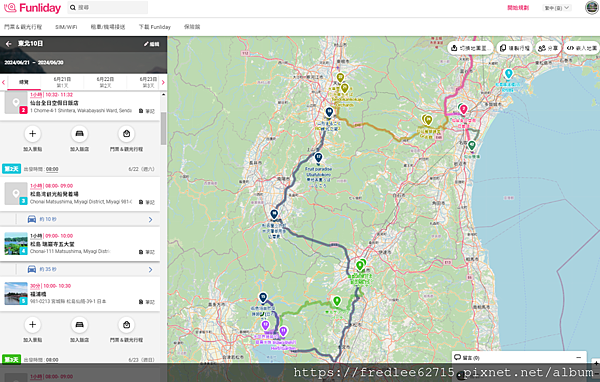Open the user profile avatar
Viewport: 600px width, 382px height.
tap(592, 7)
